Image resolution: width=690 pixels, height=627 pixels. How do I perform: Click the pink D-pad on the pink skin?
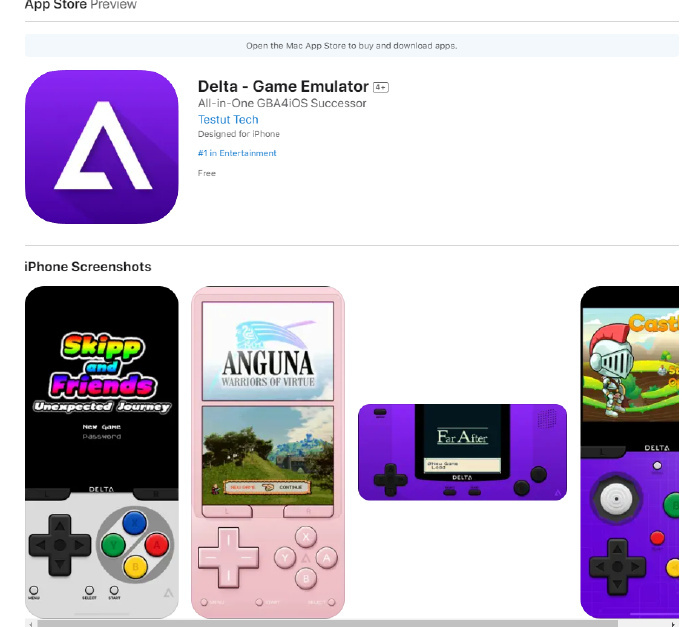[x=228, y=557]
